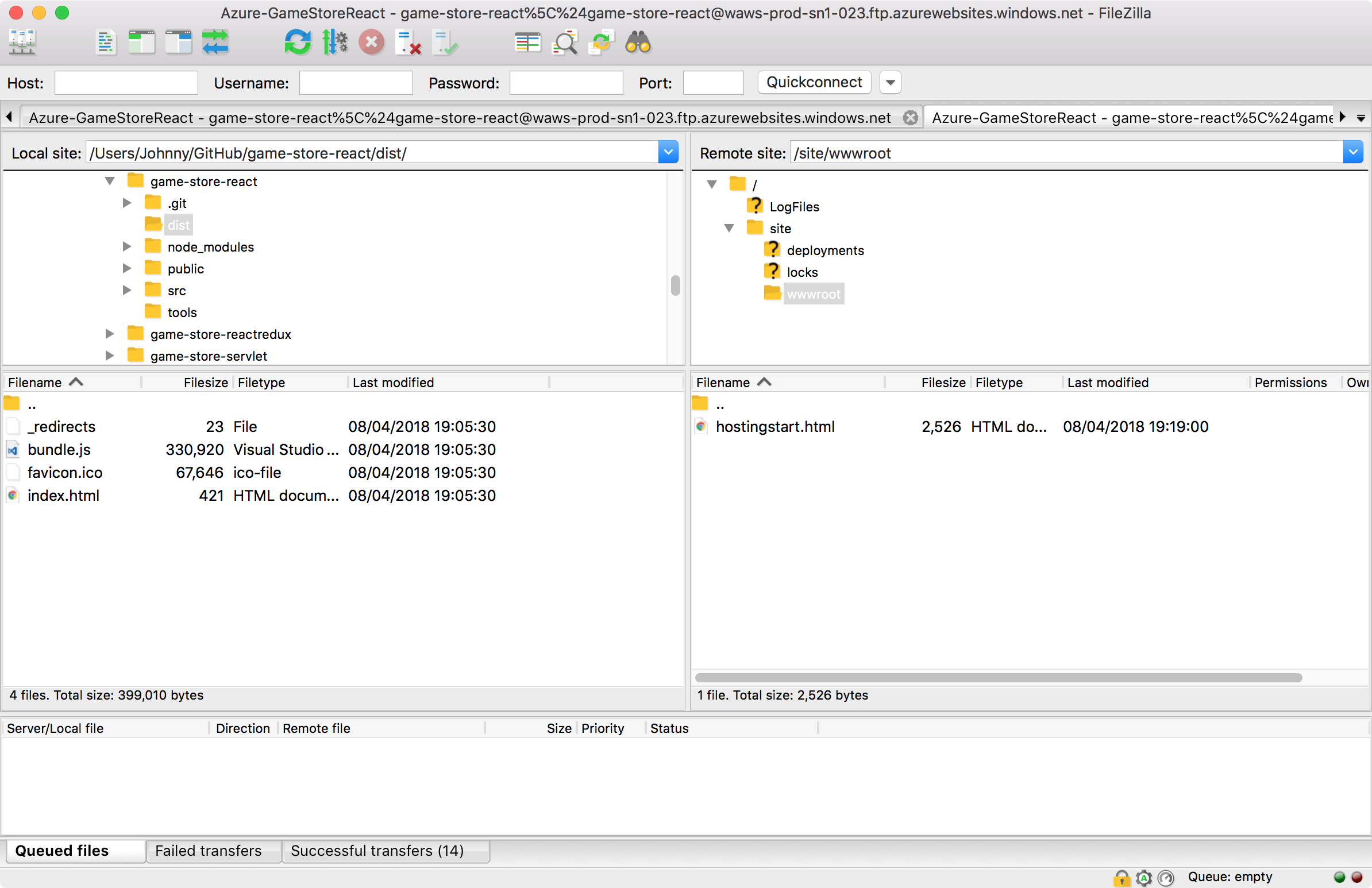Search for files with the binoculars icon
The image size is (1372, 888).
click(x=638, y=43)
